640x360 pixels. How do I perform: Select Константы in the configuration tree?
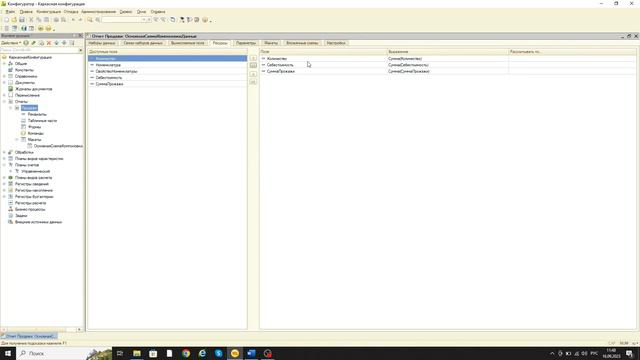[x=24, y=70]
